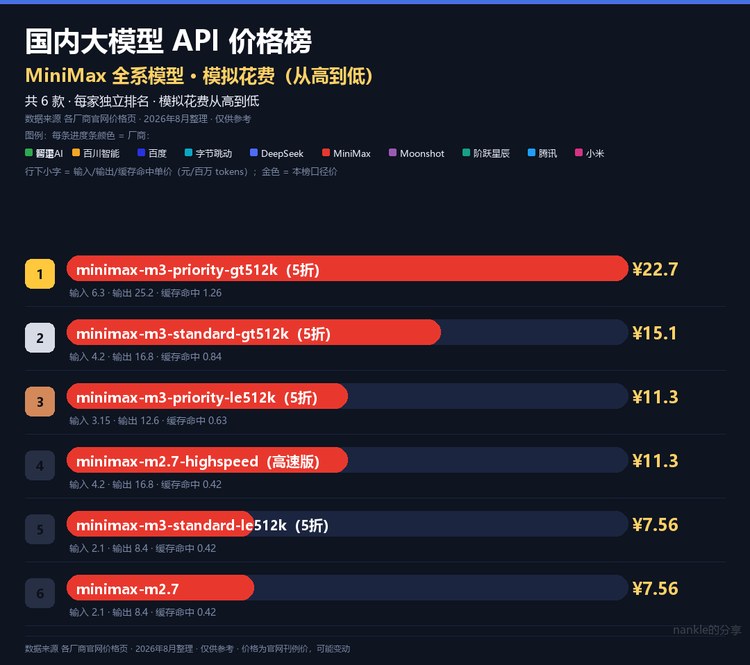750x665 pixels.
Task: Click the rank 1 yellow badge
Action: coord(40,274)
